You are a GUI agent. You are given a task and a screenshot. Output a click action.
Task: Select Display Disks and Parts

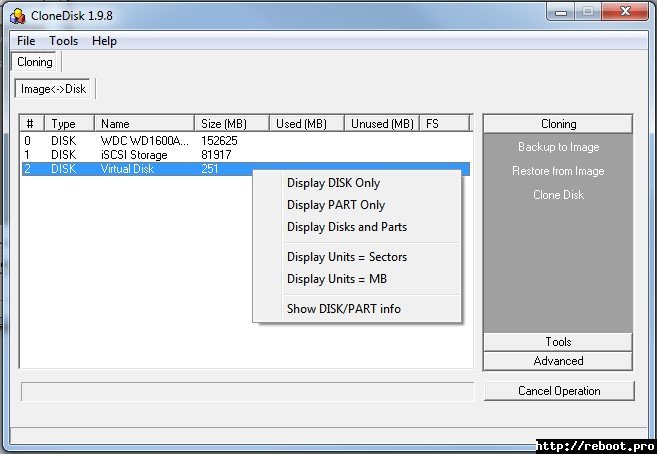pyautogui.click(x=347, y=227)
